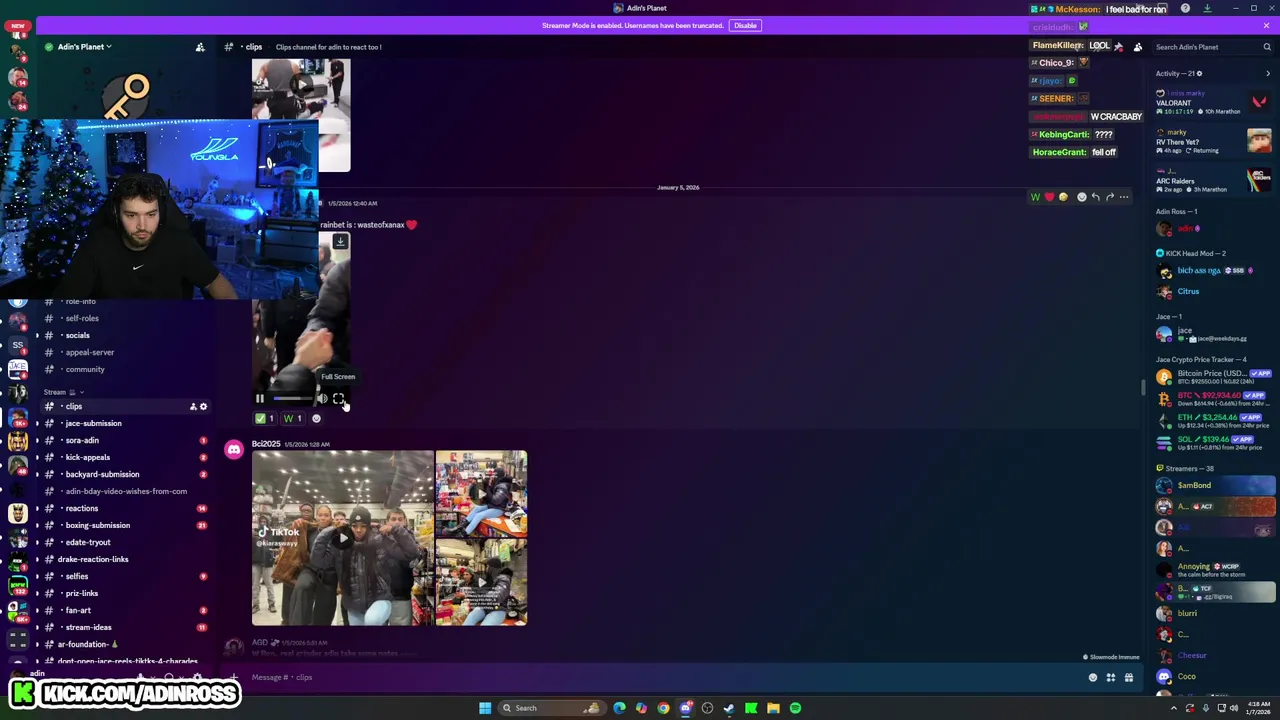Launch Spotify from the taskbar
This screenshot has height=720, width=1280.
pyautogui.click(x=795, y=708)
